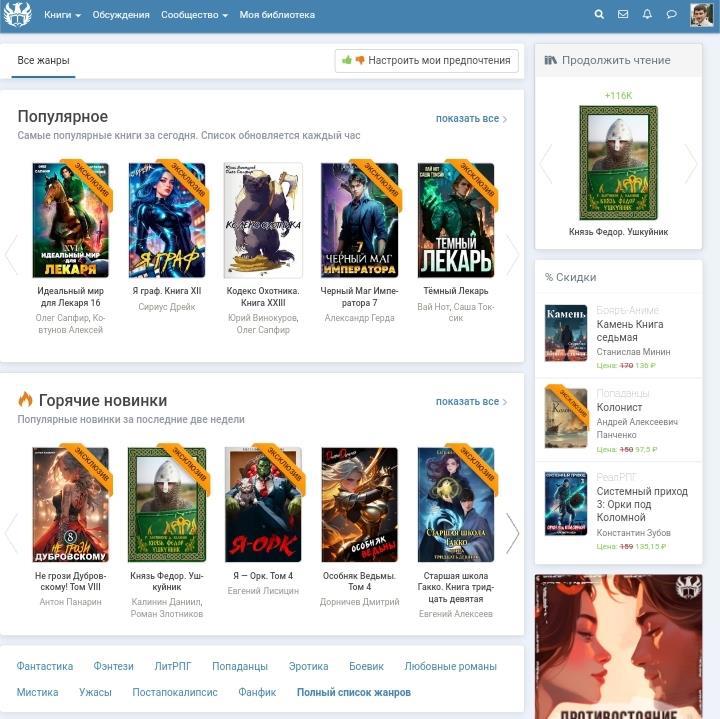720x719 pixels.
Task: Expand the Книги dropdown menu
Action: click(x=62, y=15)
